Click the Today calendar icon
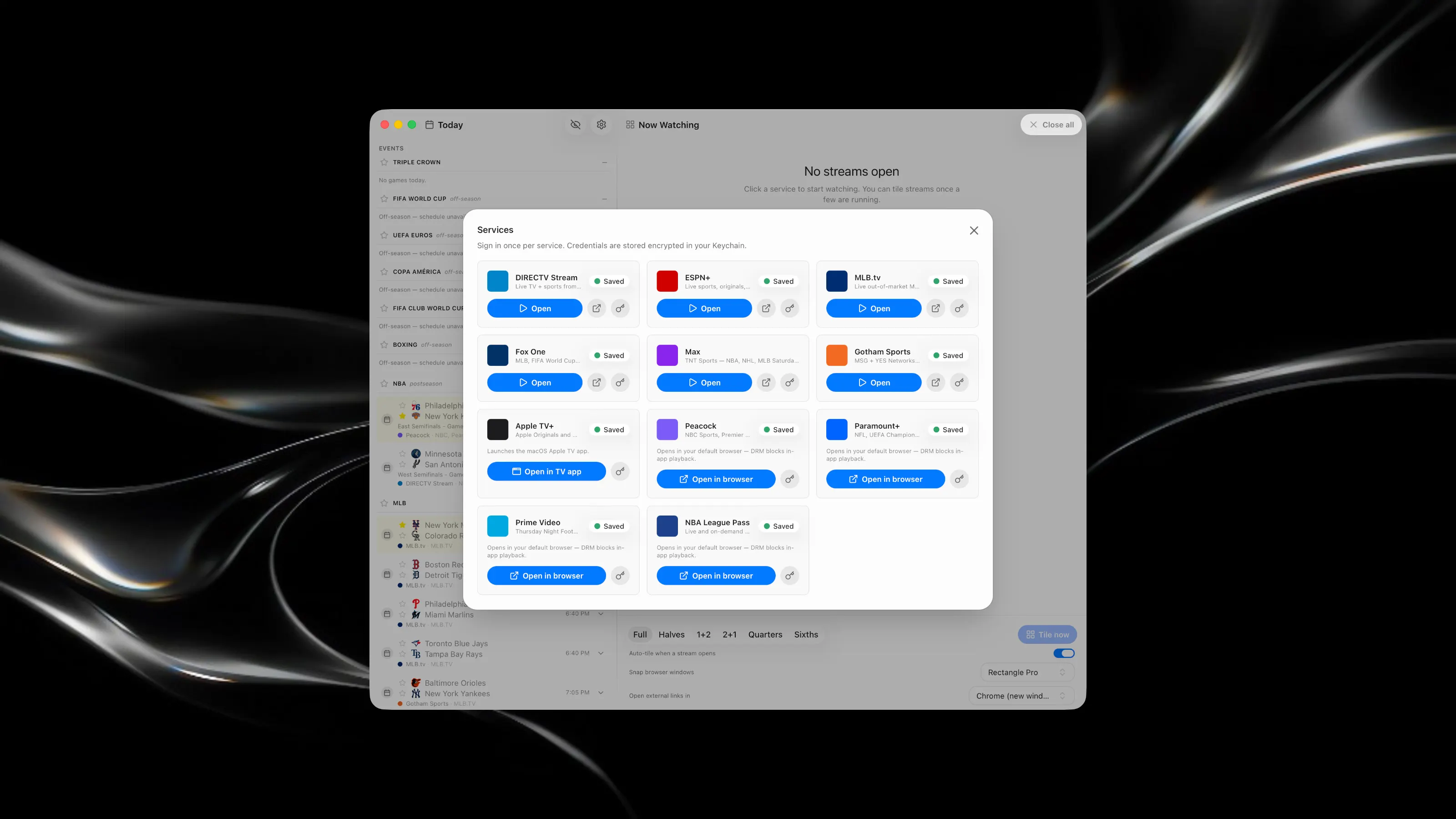Viewport: 1456px width, 819px height. tap(430, 124)
